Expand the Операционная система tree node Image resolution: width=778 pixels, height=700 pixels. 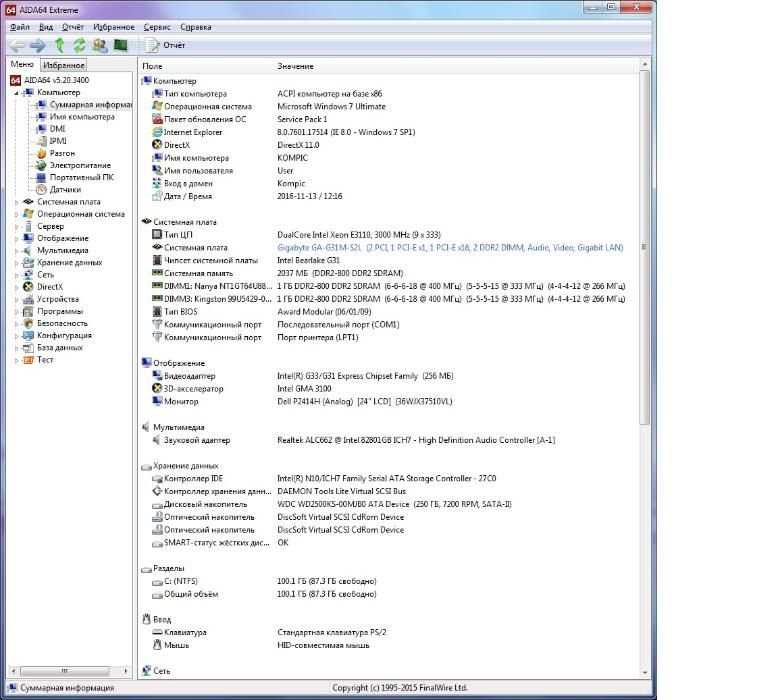point(16,214)
